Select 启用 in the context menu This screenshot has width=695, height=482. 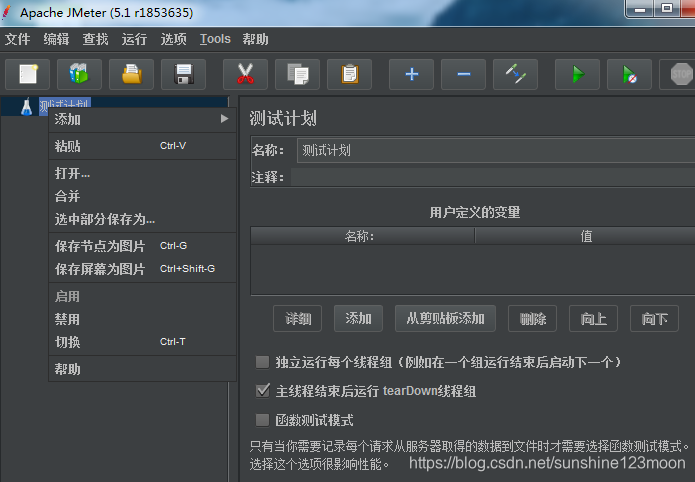(142, 296)
